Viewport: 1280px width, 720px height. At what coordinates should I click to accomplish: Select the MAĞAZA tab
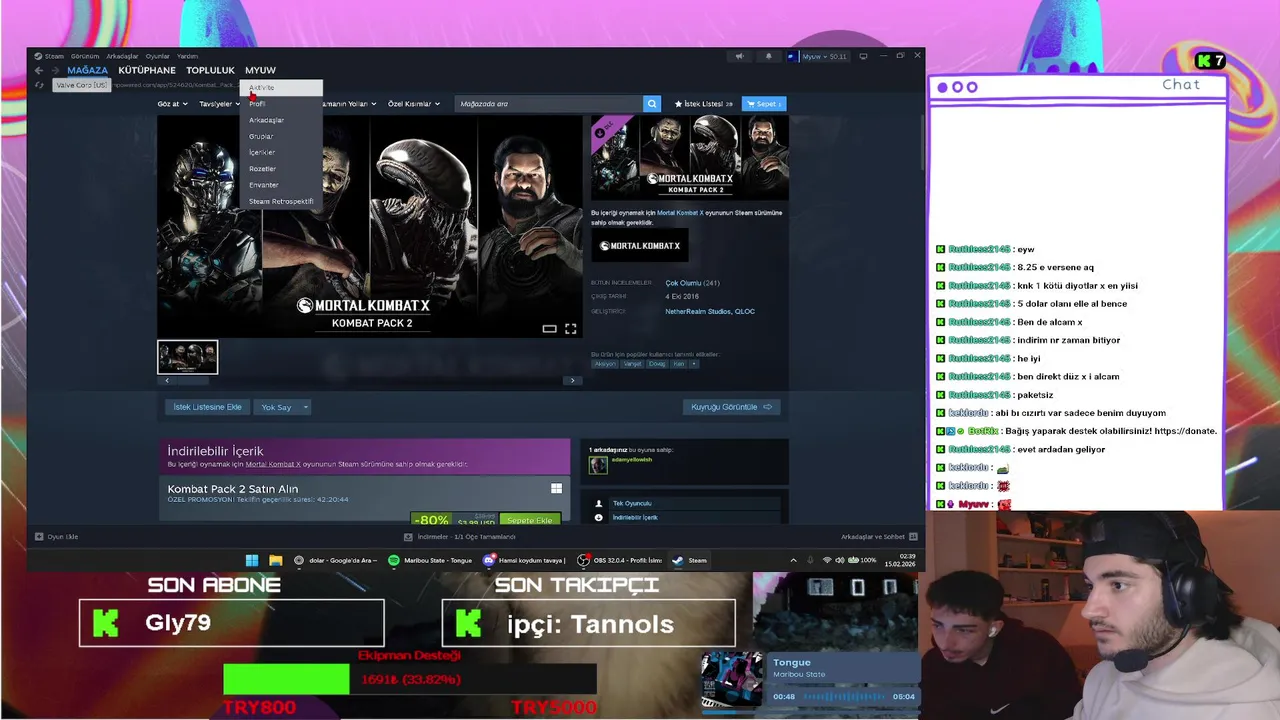click(x=87, y=70)
